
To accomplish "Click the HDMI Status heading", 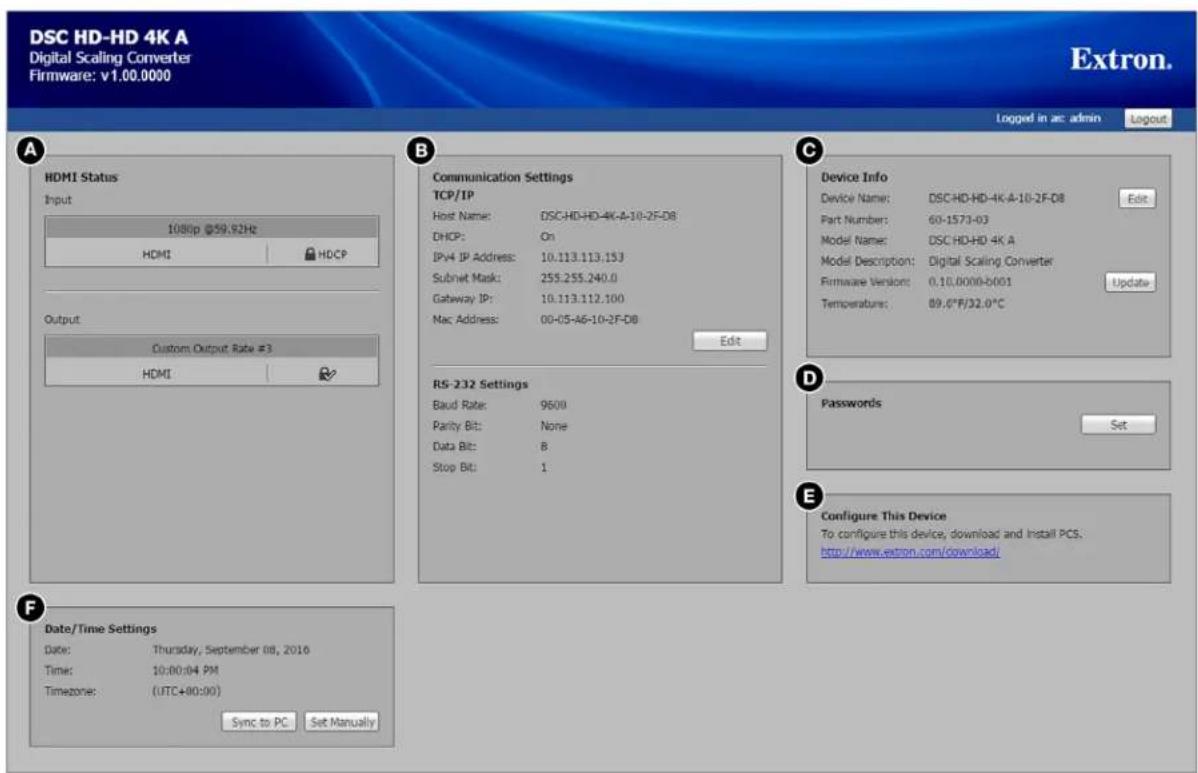I will click(81, 177).
